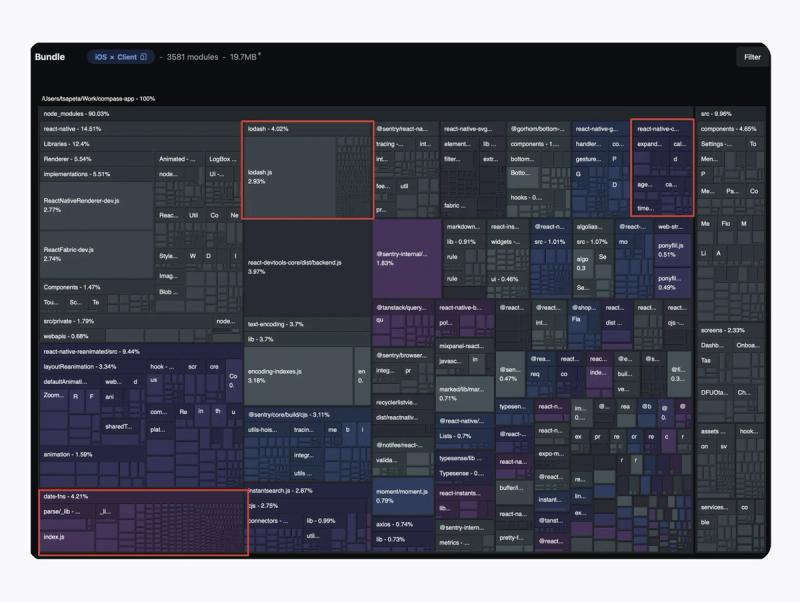
Task: Open the @tanstack/query node
Action: (x=403, y=308)
